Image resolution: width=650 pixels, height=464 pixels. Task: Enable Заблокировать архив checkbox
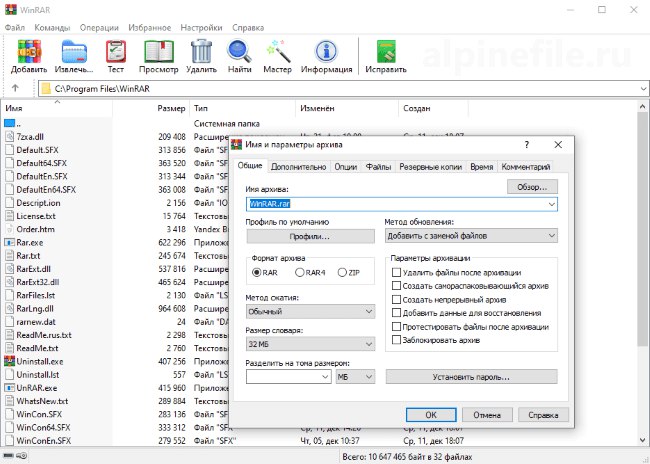396,340
